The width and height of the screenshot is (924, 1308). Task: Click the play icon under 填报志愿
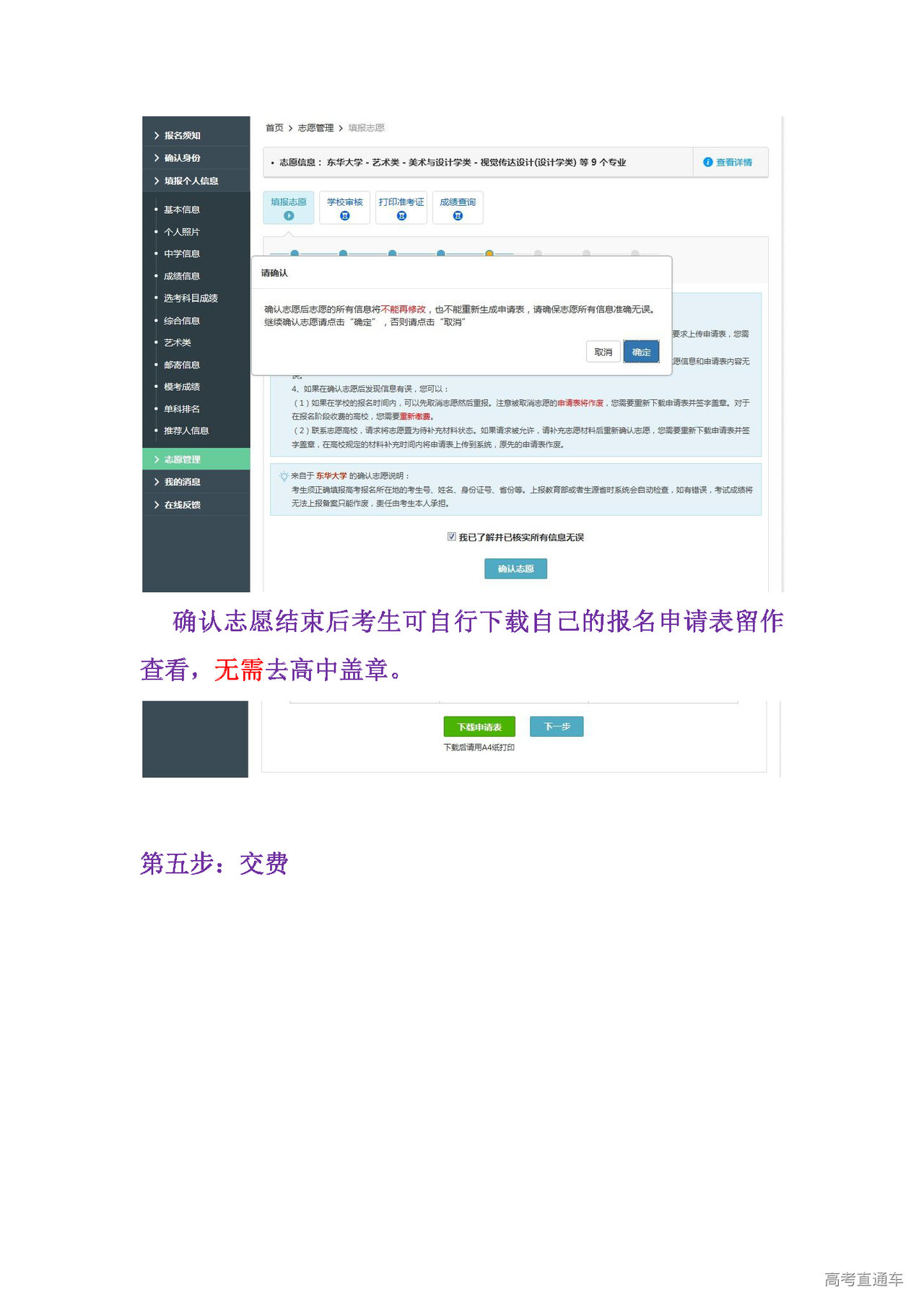point(289,216)
